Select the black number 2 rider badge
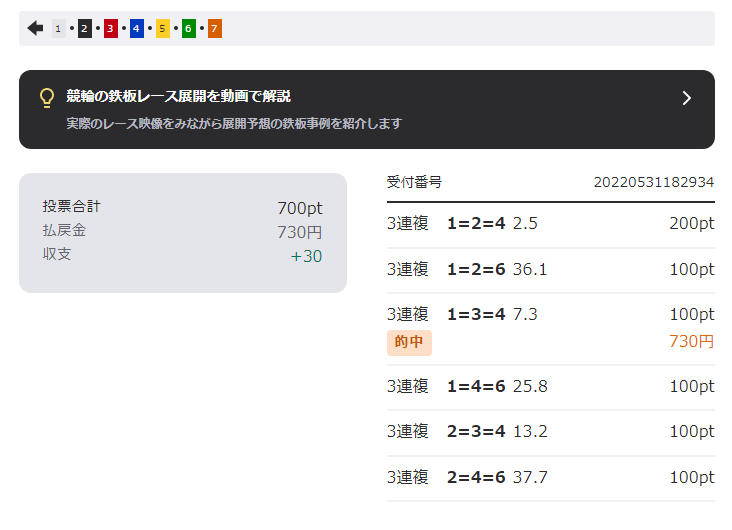Viewport: 732px width, 530px height. [x=84, y=28]
